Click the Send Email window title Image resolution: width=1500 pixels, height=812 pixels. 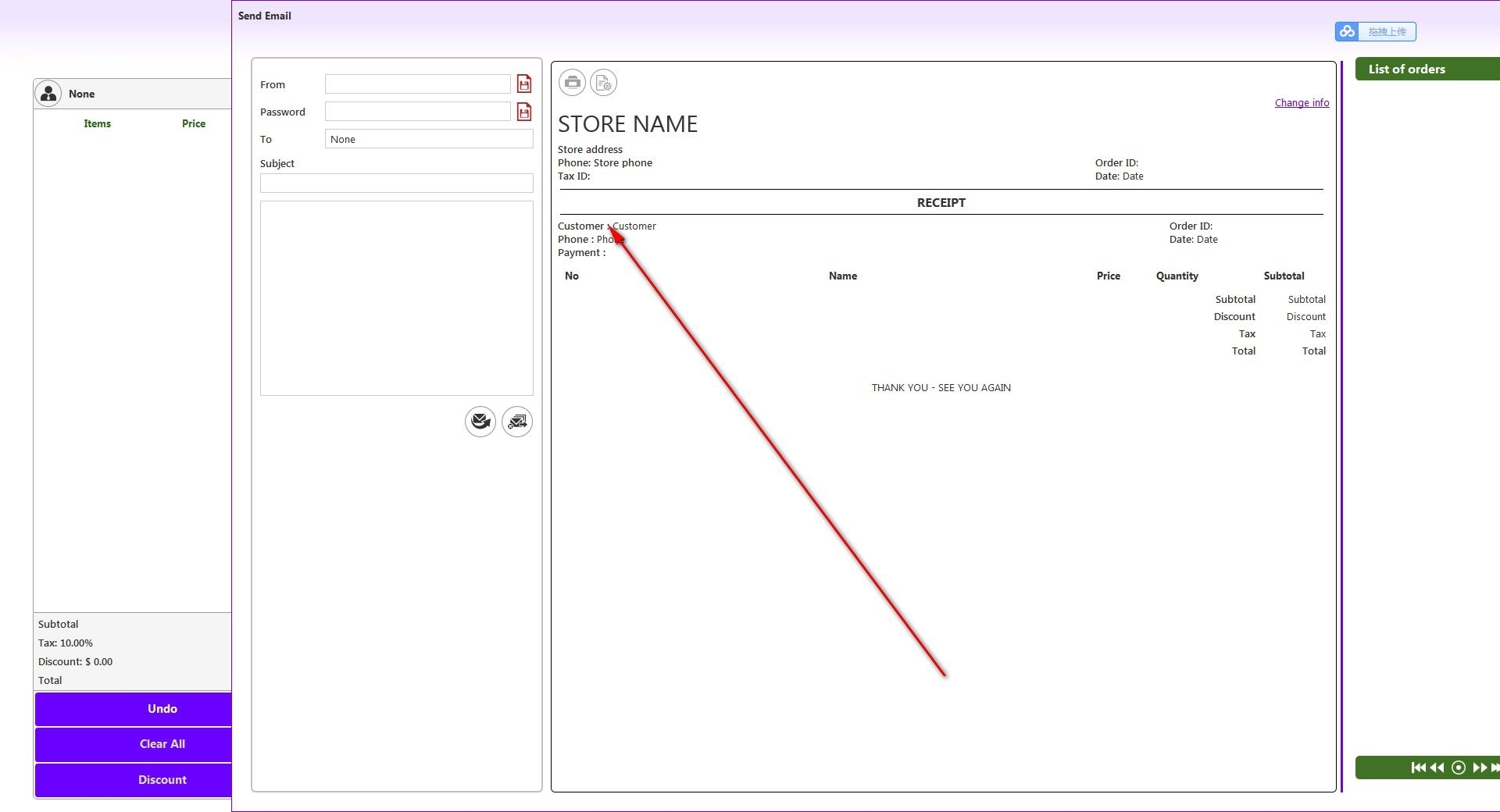pyautogui.click(x=265, y=16)
